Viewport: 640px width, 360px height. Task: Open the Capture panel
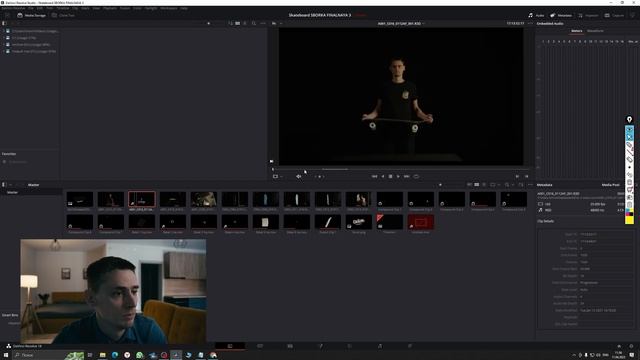point(614,15)
